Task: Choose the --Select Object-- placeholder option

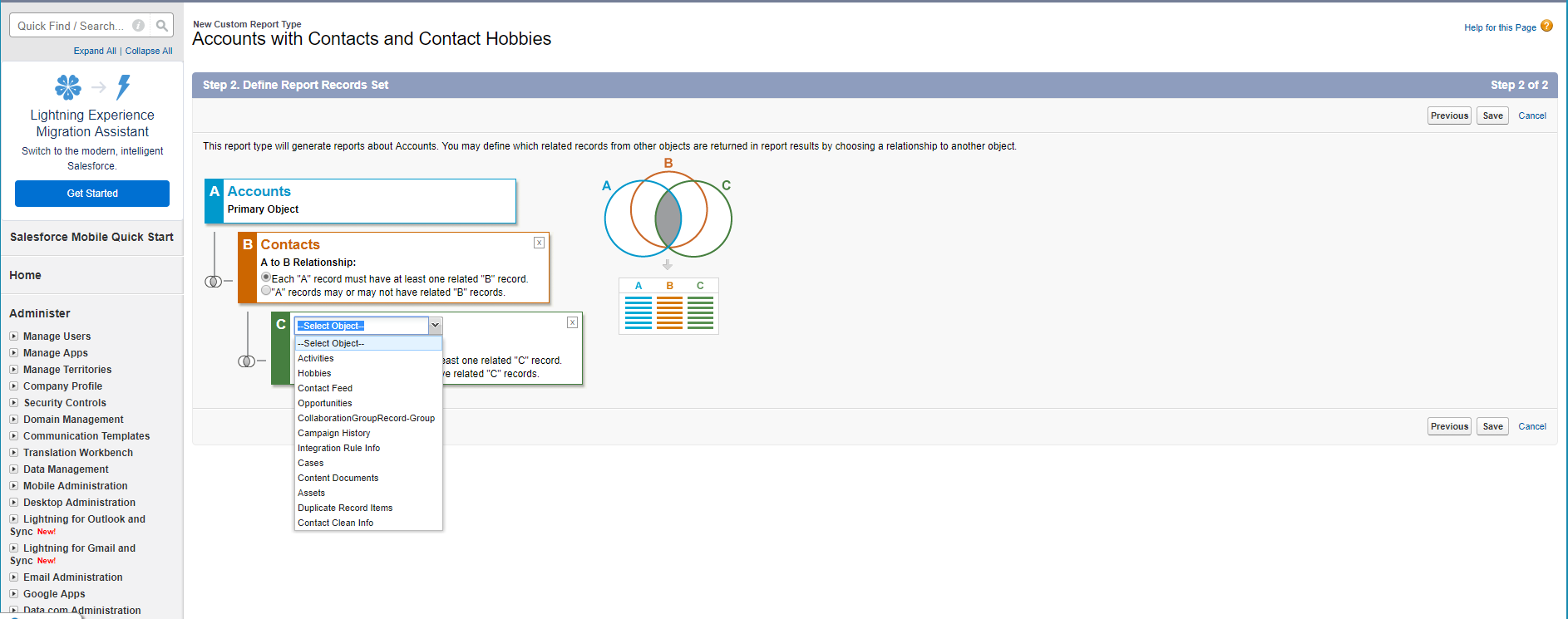Action: click(x=368, y=343)
